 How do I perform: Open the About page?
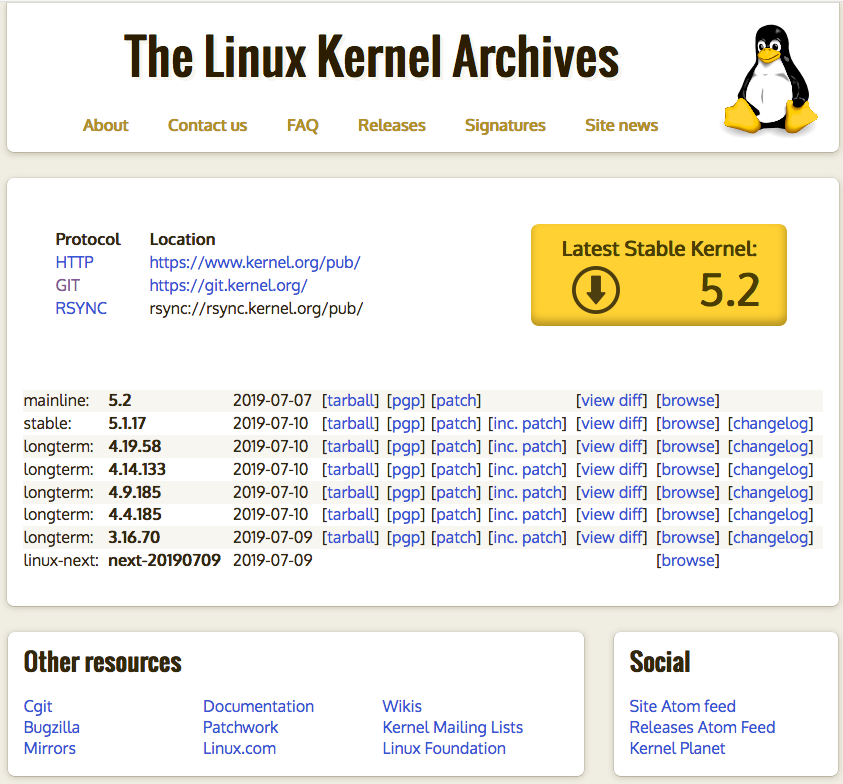(x=105, y=125)
